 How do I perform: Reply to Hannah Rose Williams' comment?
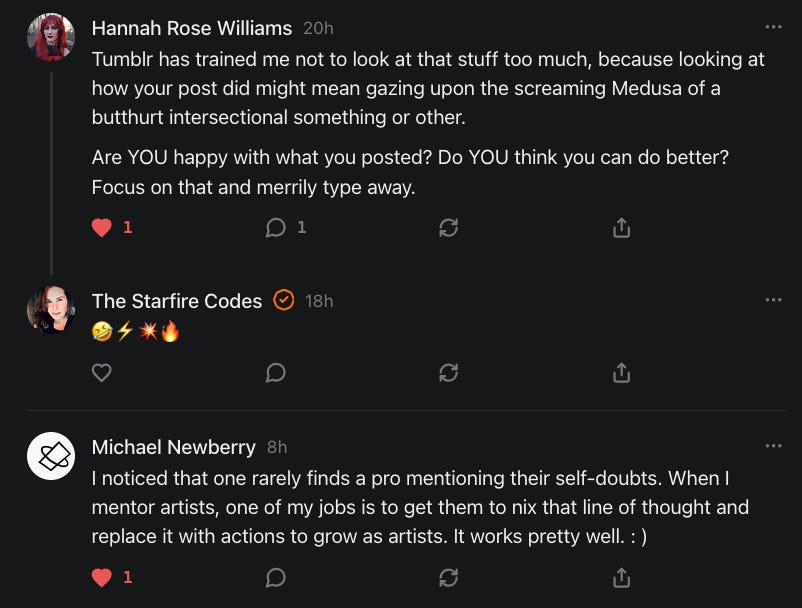click(276, 228)
